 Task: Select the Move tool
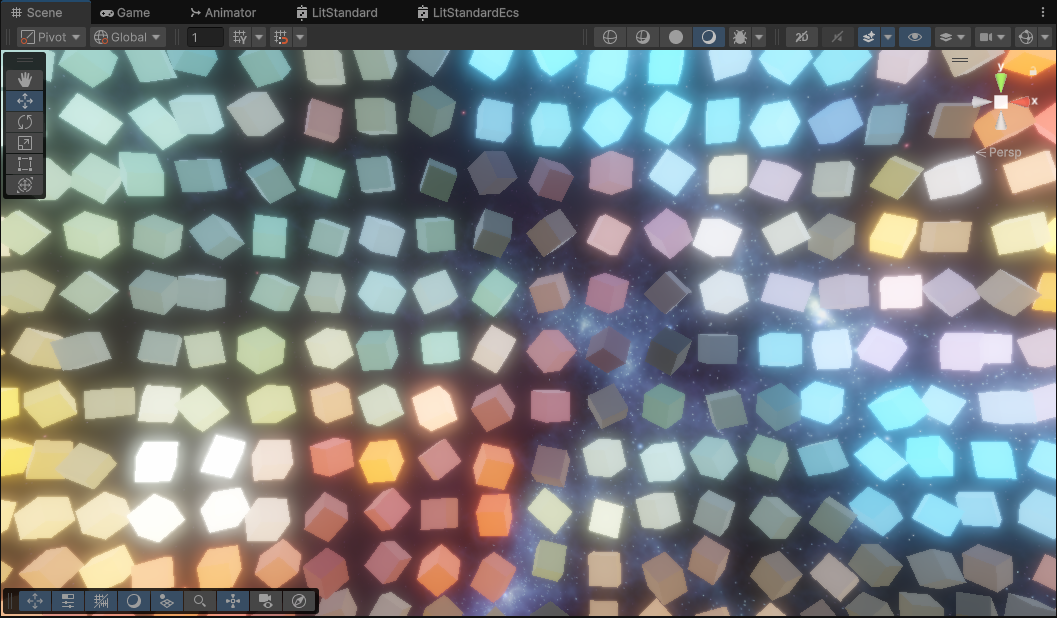tap(24, 100)
